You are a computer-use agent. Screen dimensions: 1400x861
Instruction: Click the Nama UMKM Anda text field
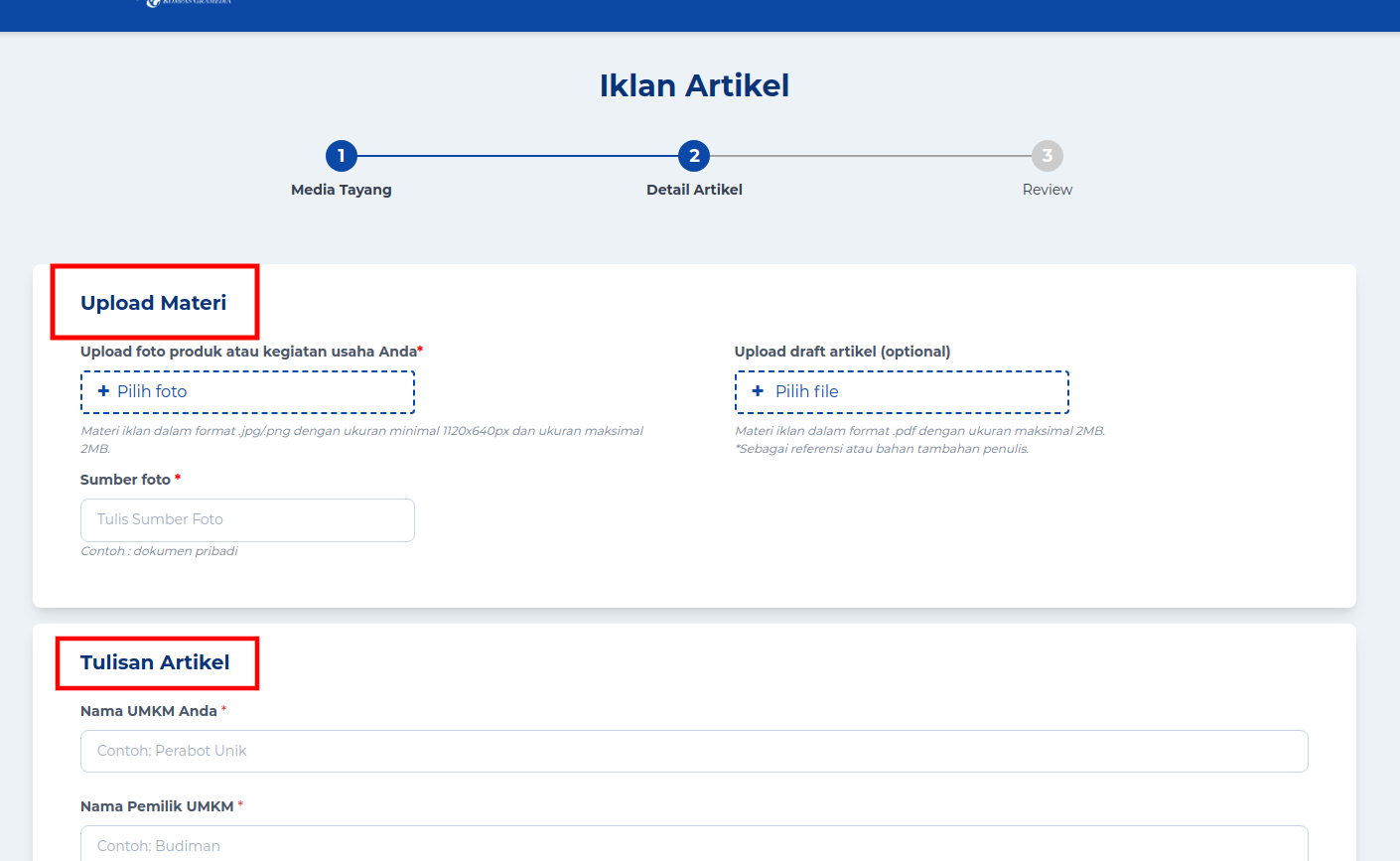coord(694,752)
